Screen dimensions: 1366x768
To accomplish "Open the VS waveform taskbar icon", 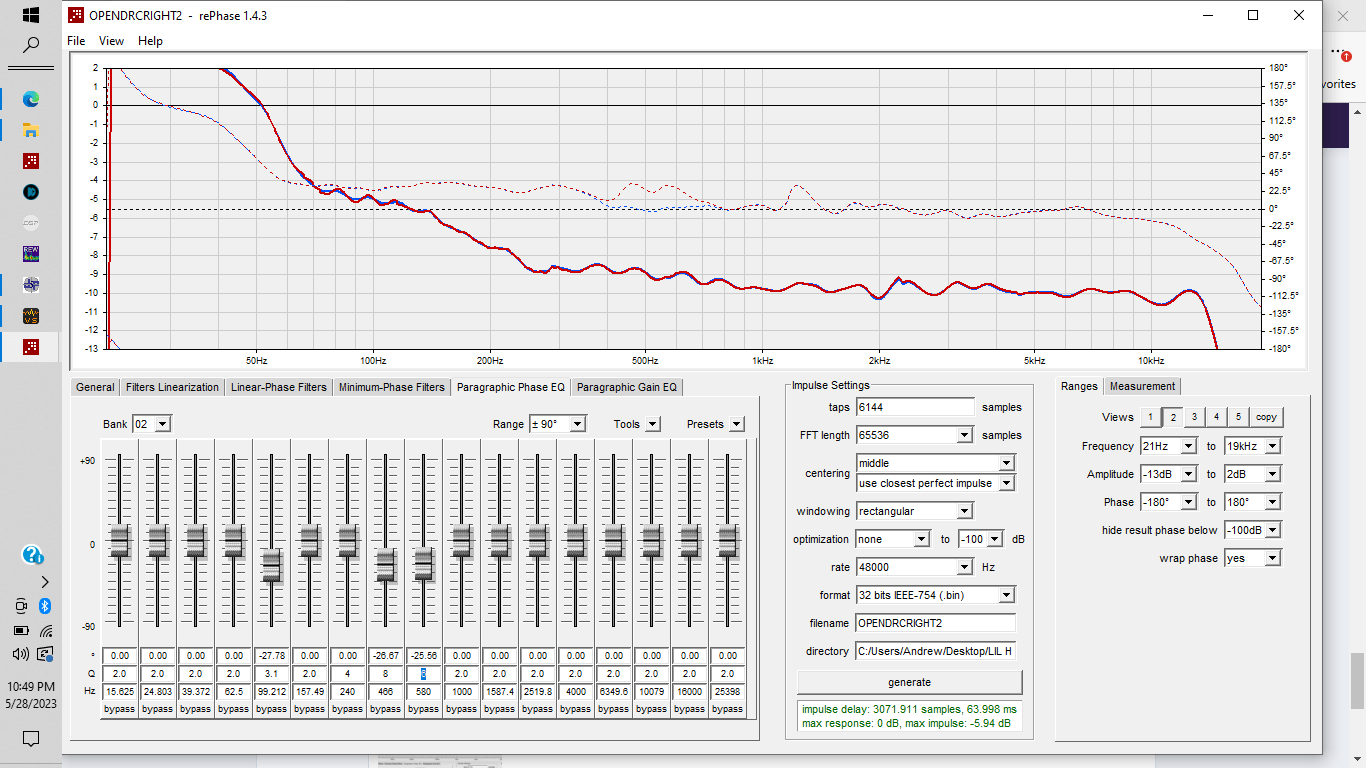I will point(31,316).
